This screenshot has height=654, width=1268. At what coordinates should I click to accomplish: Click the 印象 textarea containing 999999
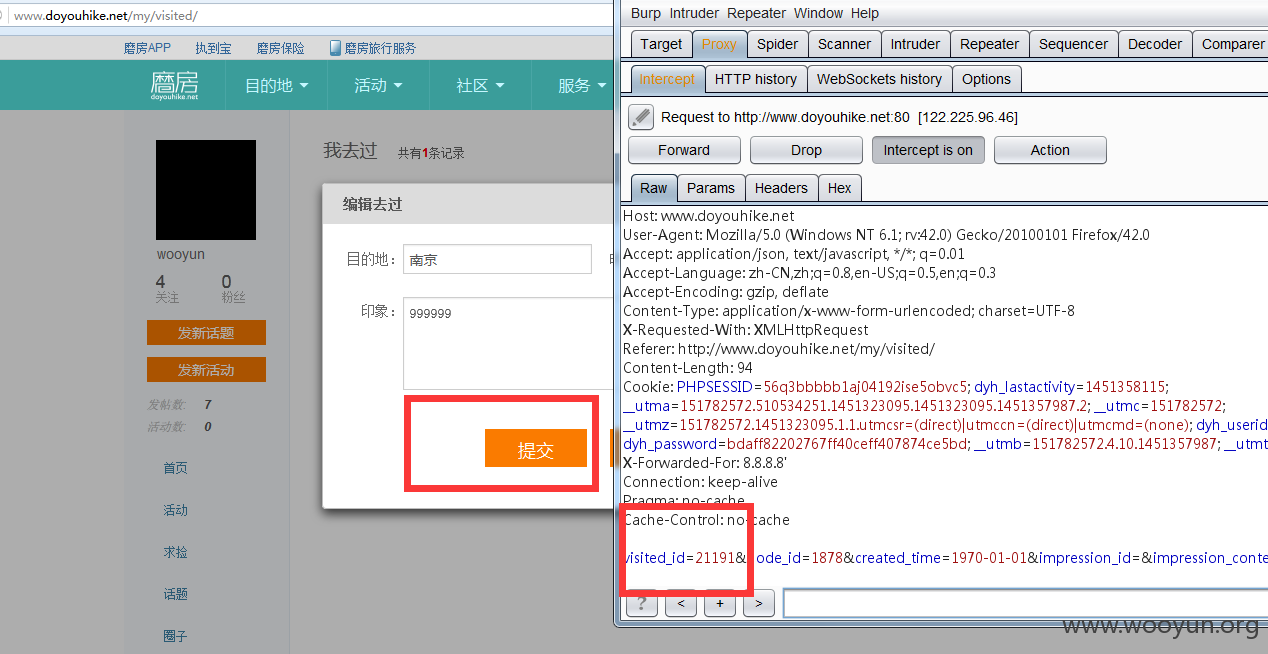coord(507,343)
